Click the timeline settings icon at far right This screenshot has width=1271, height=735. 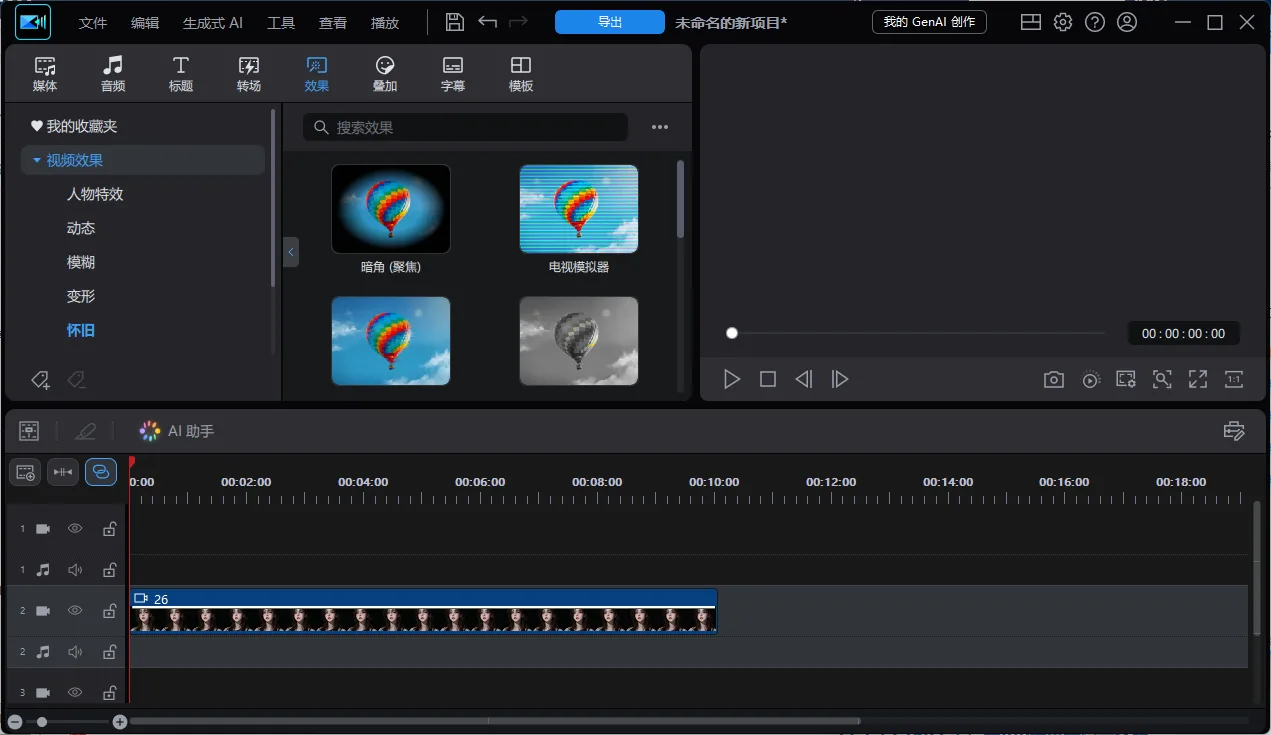[x=1234, y=431]
